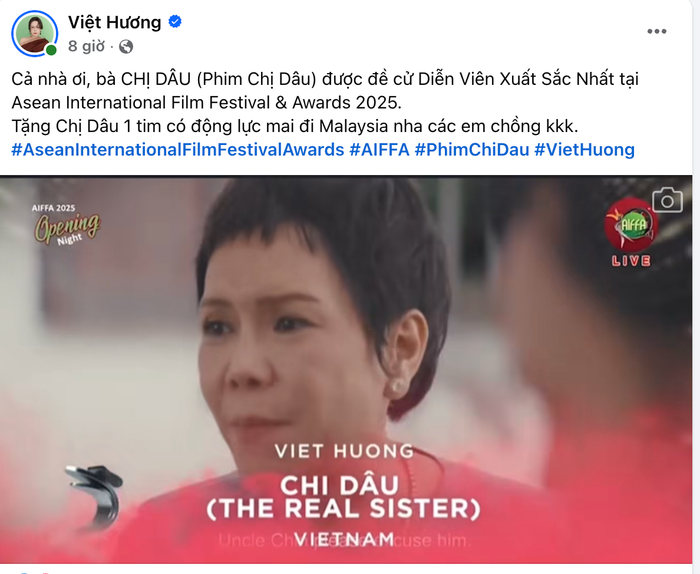The image size is (700, 574).
Task: Open the #PhimChiDau hashtag
Action: (471, 150)
